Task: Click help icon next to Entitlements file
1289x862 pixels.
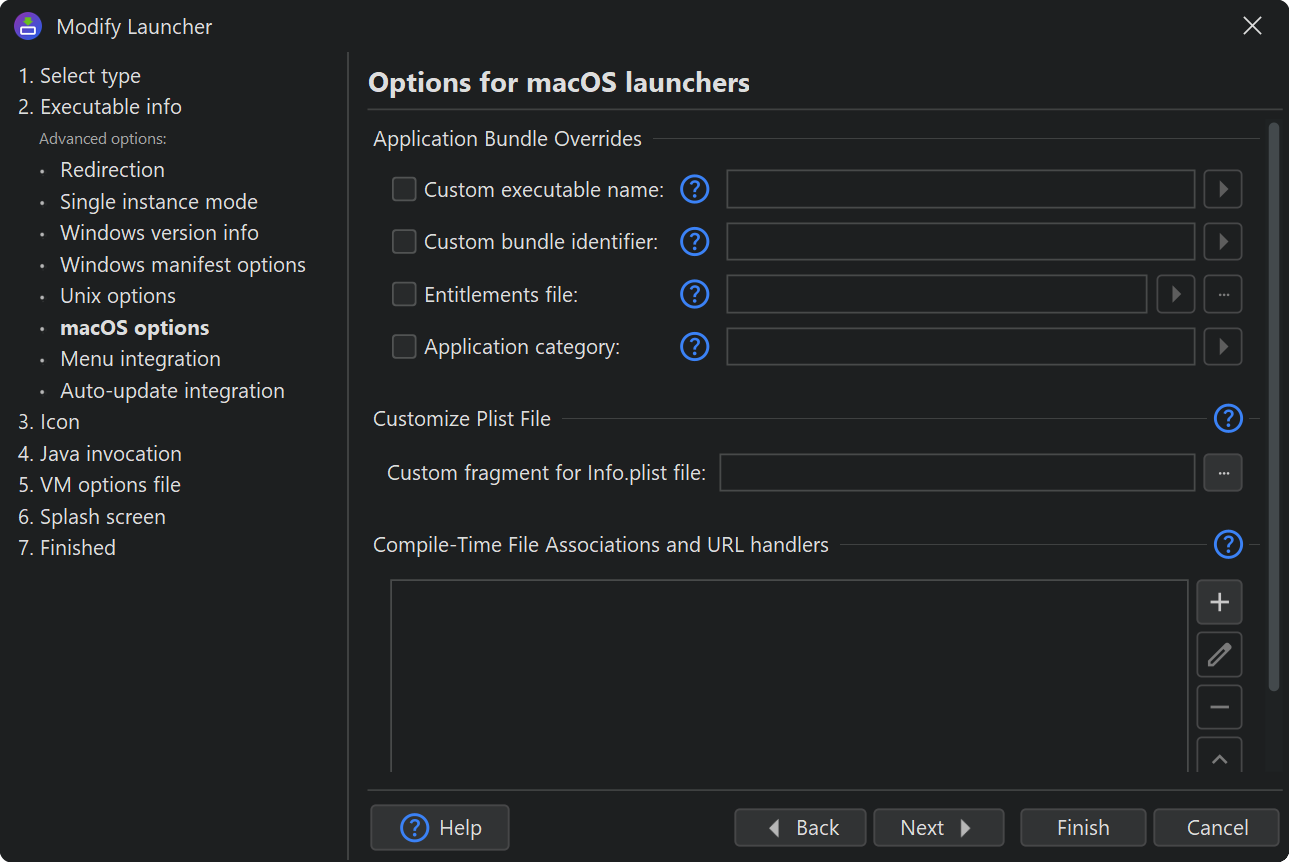Action: tap(694, 294)
